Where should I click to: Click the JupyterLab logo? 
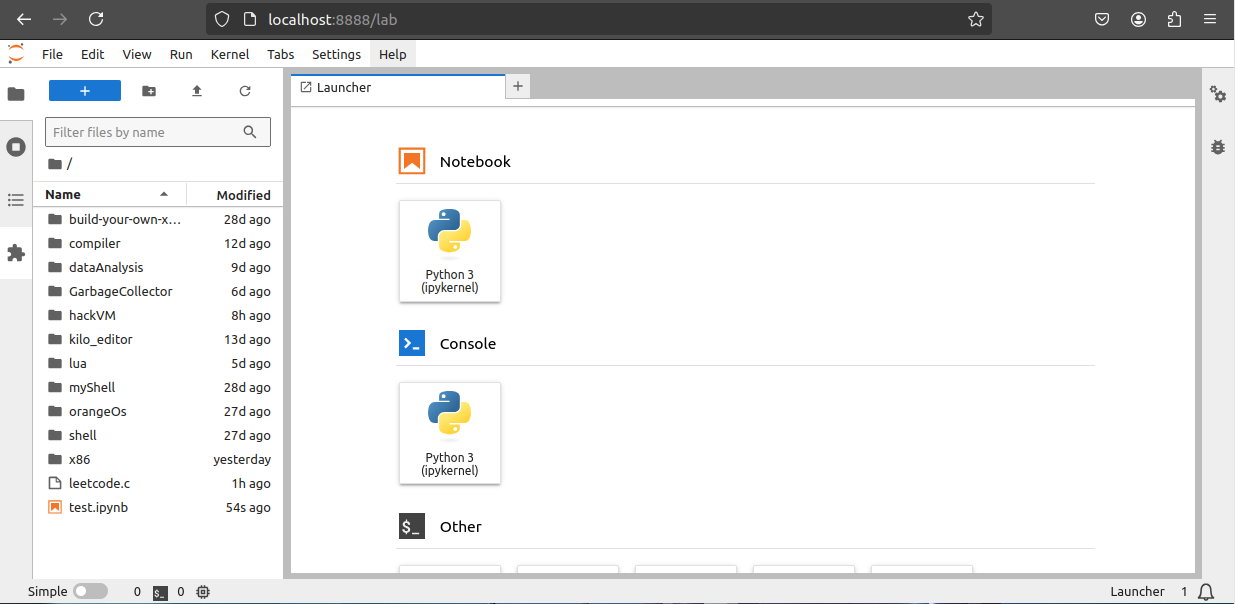coord(16,54)
